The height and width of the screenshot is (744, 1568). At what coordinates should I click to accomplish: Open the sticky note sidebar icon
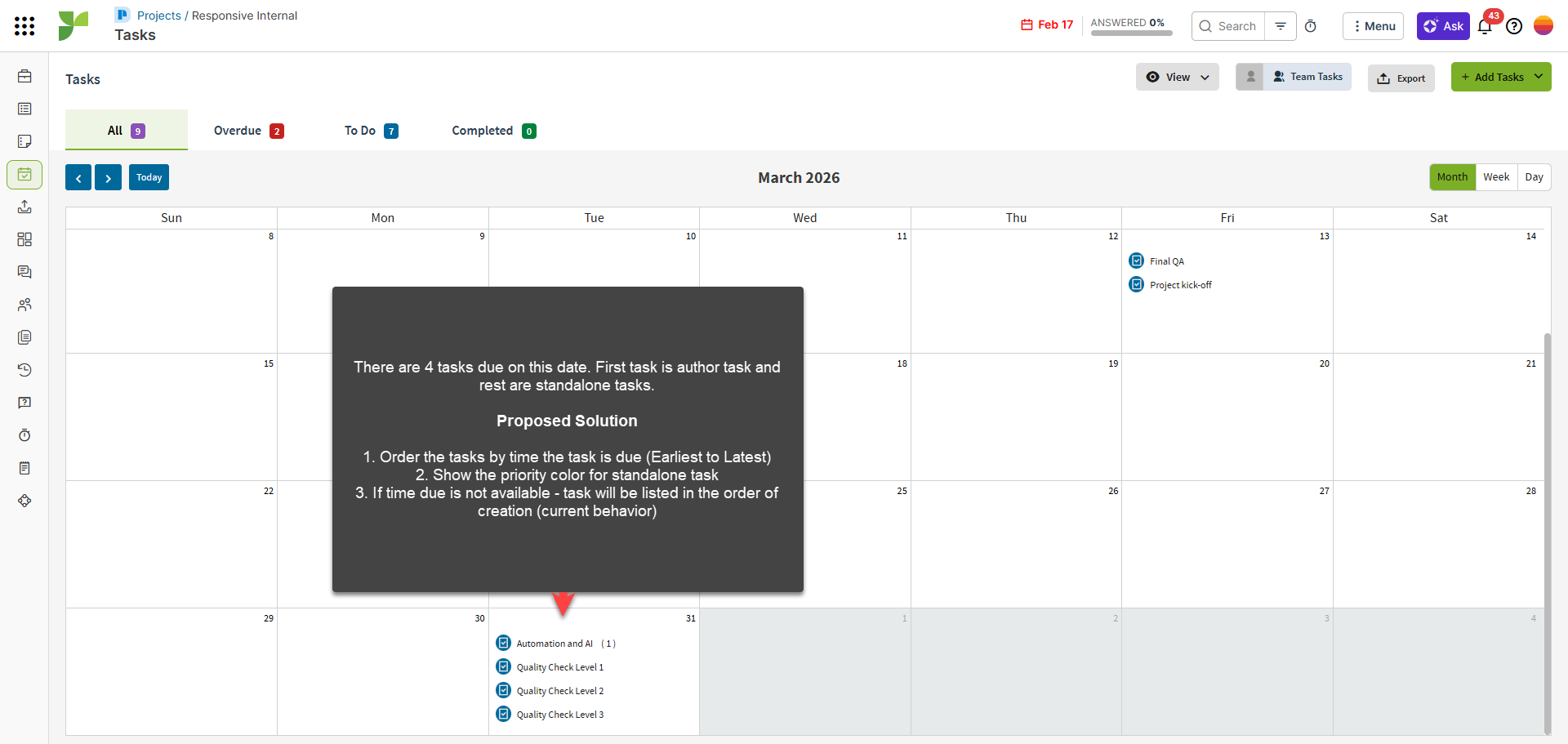coord(24,141)
